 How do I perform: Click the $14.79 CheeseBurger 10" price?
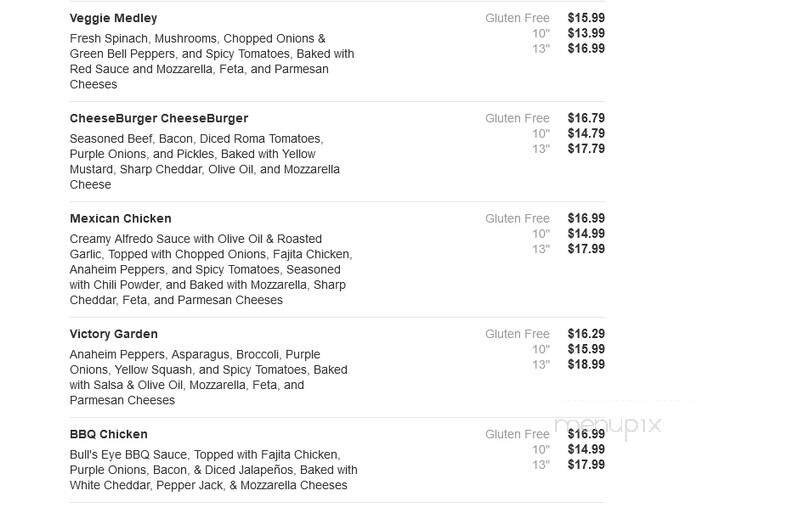pyautogui.click(x=585, y=133)
